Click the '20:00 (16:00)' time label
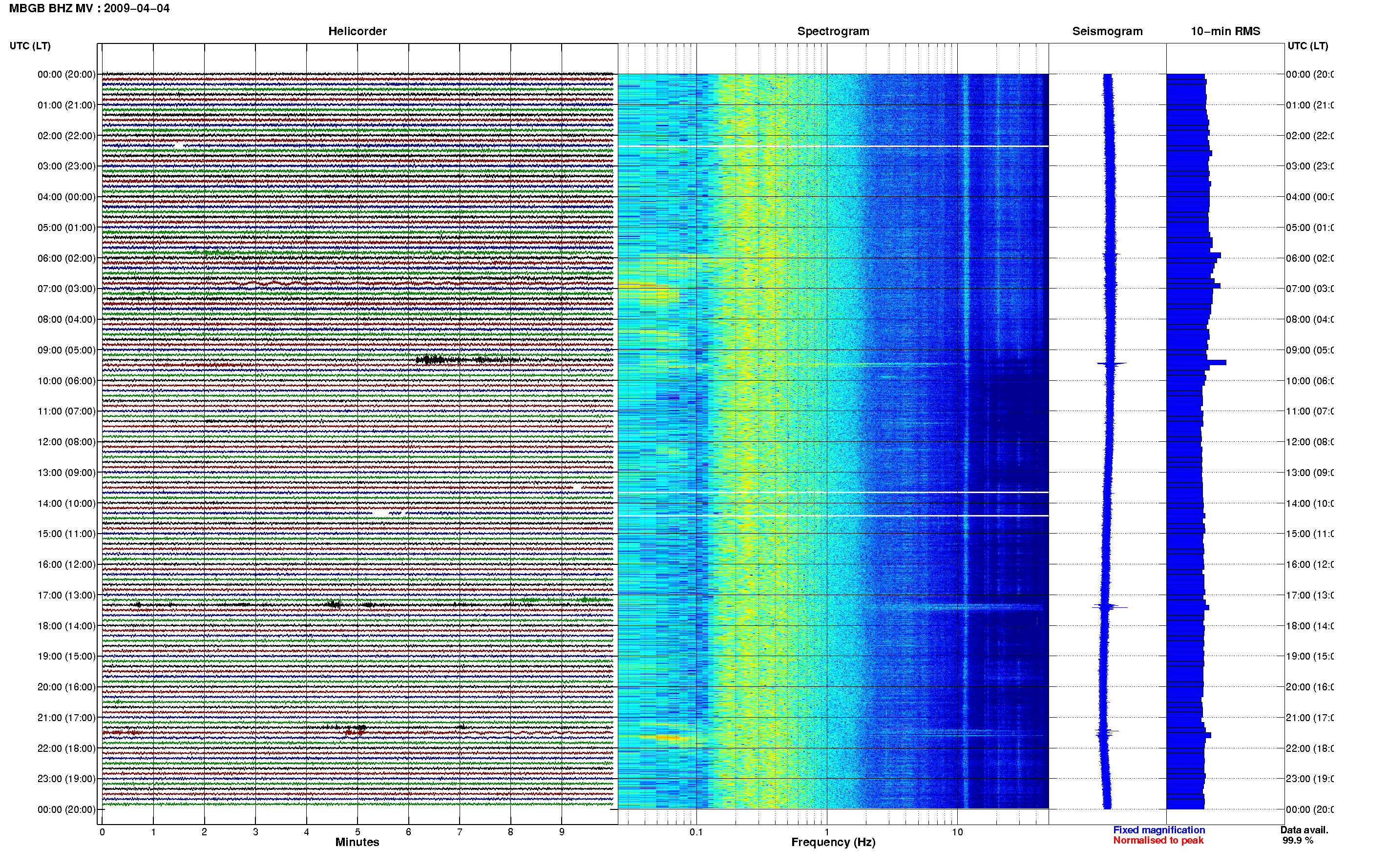This screenshot has width=1389, height=868. click(x=66, y=687)
